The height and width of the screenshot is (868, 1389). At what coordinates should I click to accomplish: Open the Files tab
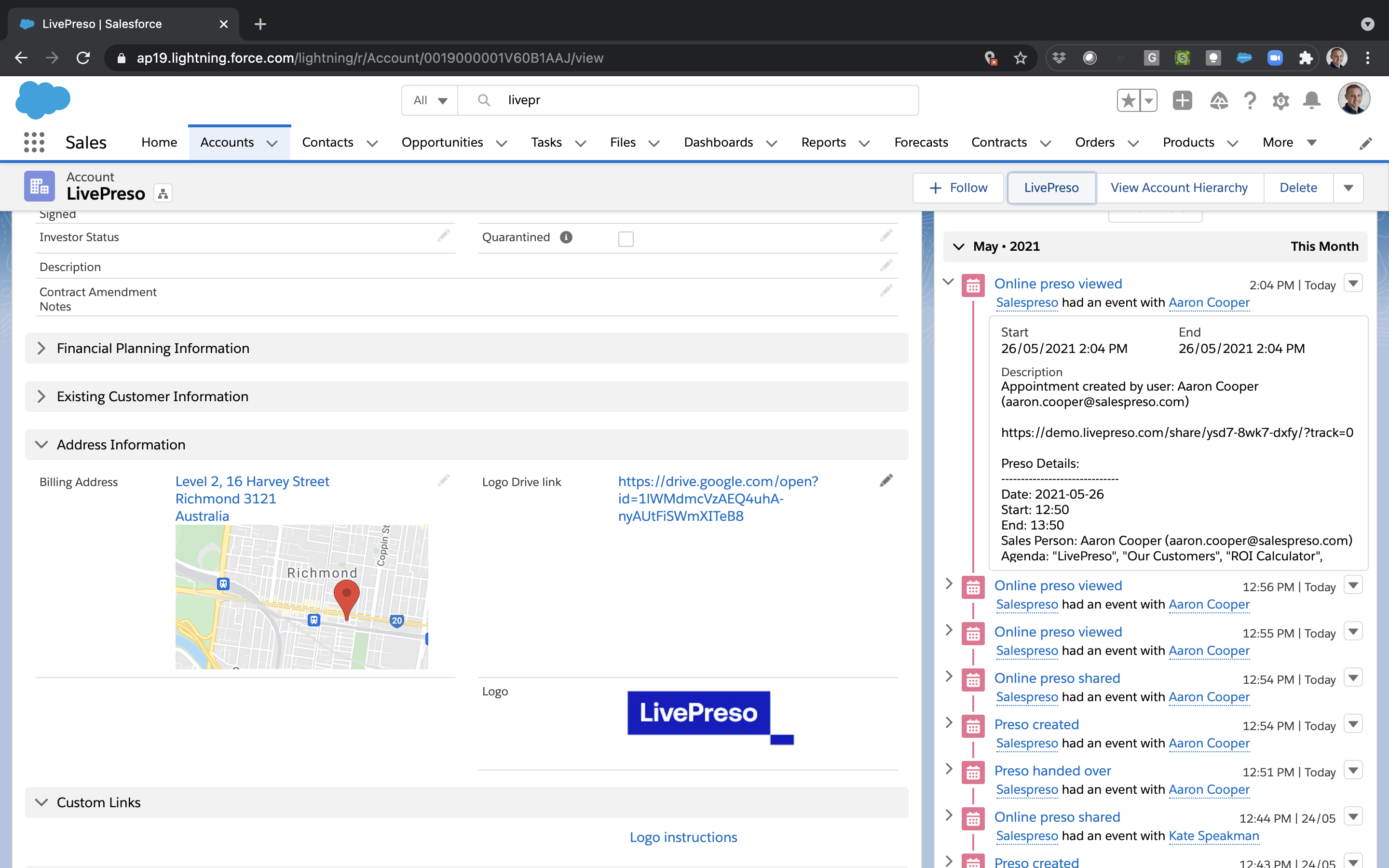[622, 142]
